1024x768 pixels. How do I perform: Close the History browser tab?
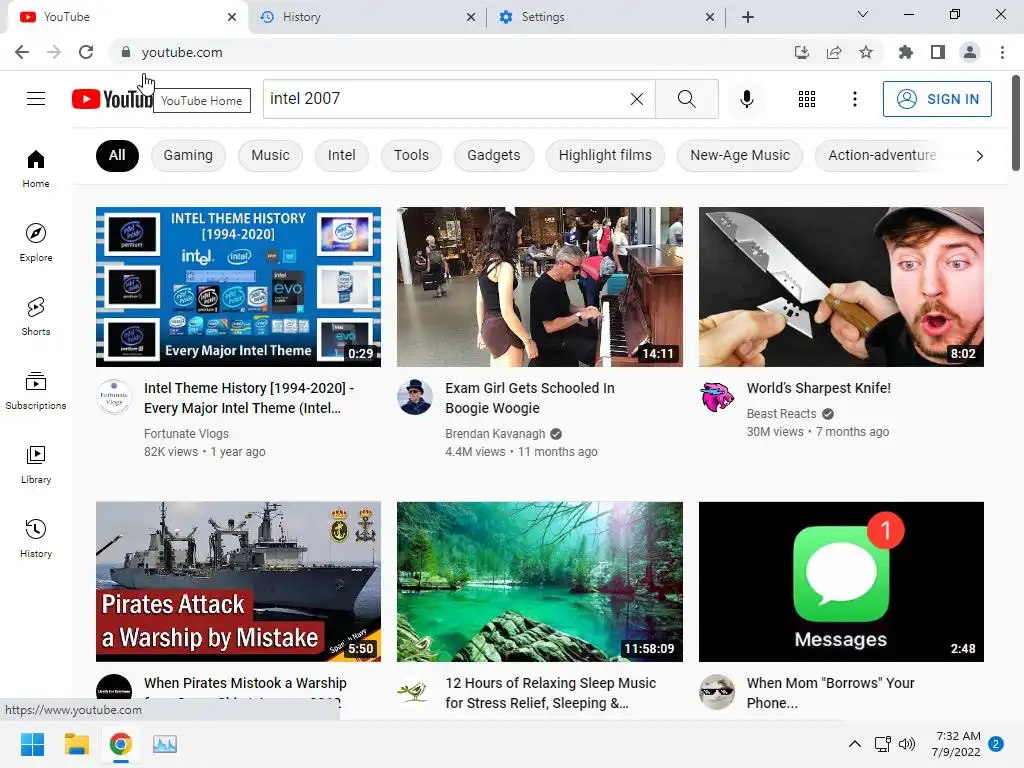pos(471,17)
